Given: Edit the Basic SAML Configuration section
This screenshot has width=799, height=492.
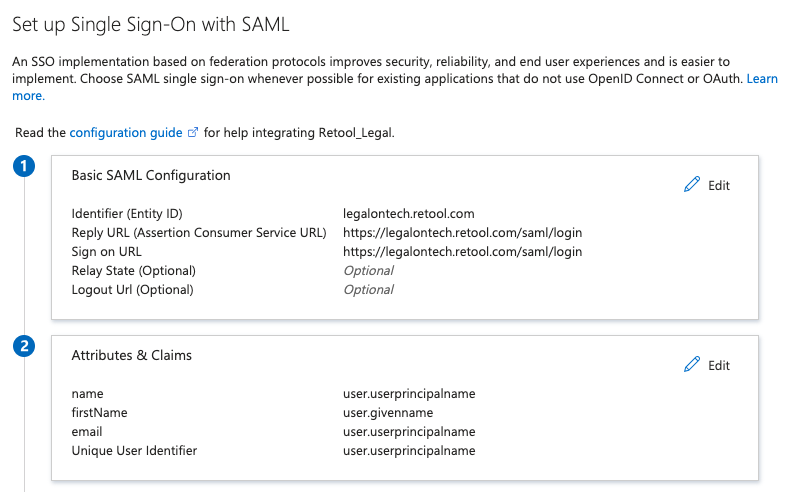Looking at the screenshot, I should click(x=707, y=185).
